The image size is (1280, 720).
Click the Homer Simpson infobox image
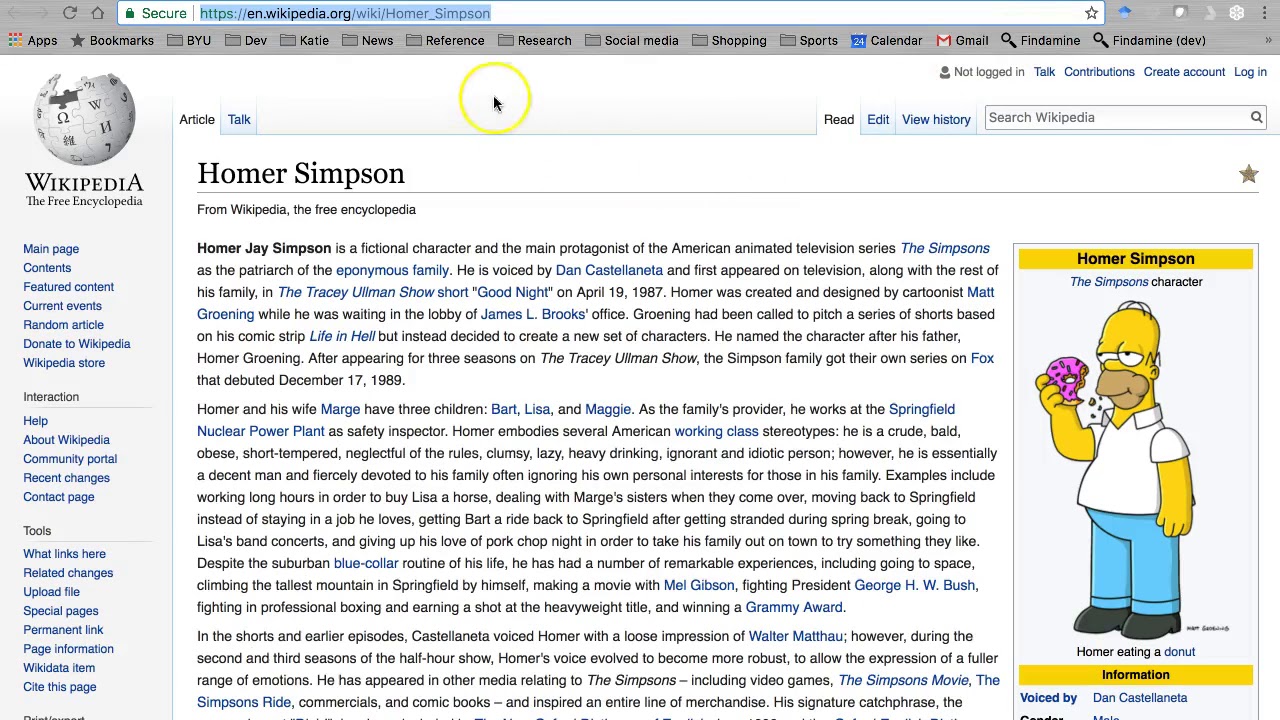tap(1135, 468)
